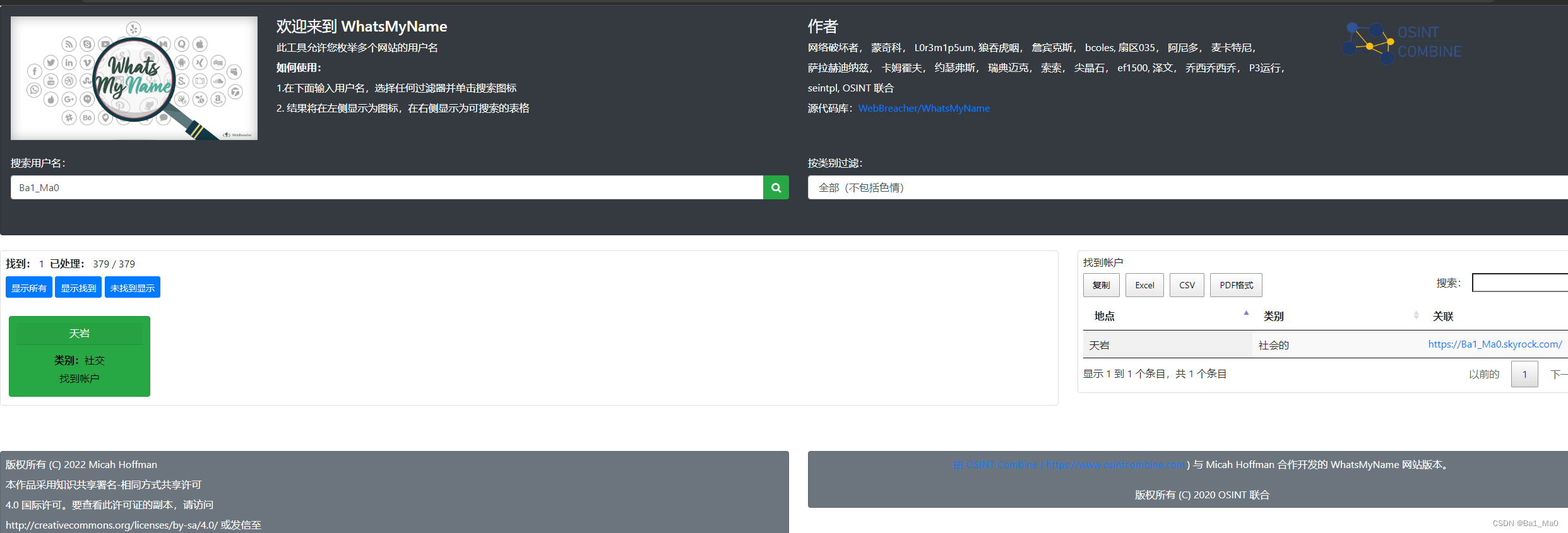Click the WhatsMyName logo image
This screenshot has height=533, width=1568.
point(134,78)
